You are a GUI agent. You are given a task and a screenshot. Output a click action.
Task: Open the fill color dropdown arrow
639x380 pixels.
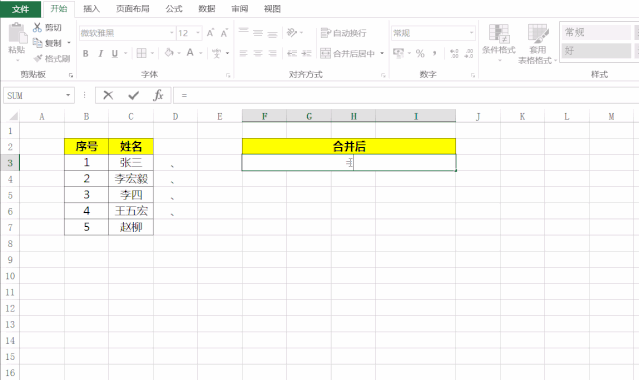(179, 53)
